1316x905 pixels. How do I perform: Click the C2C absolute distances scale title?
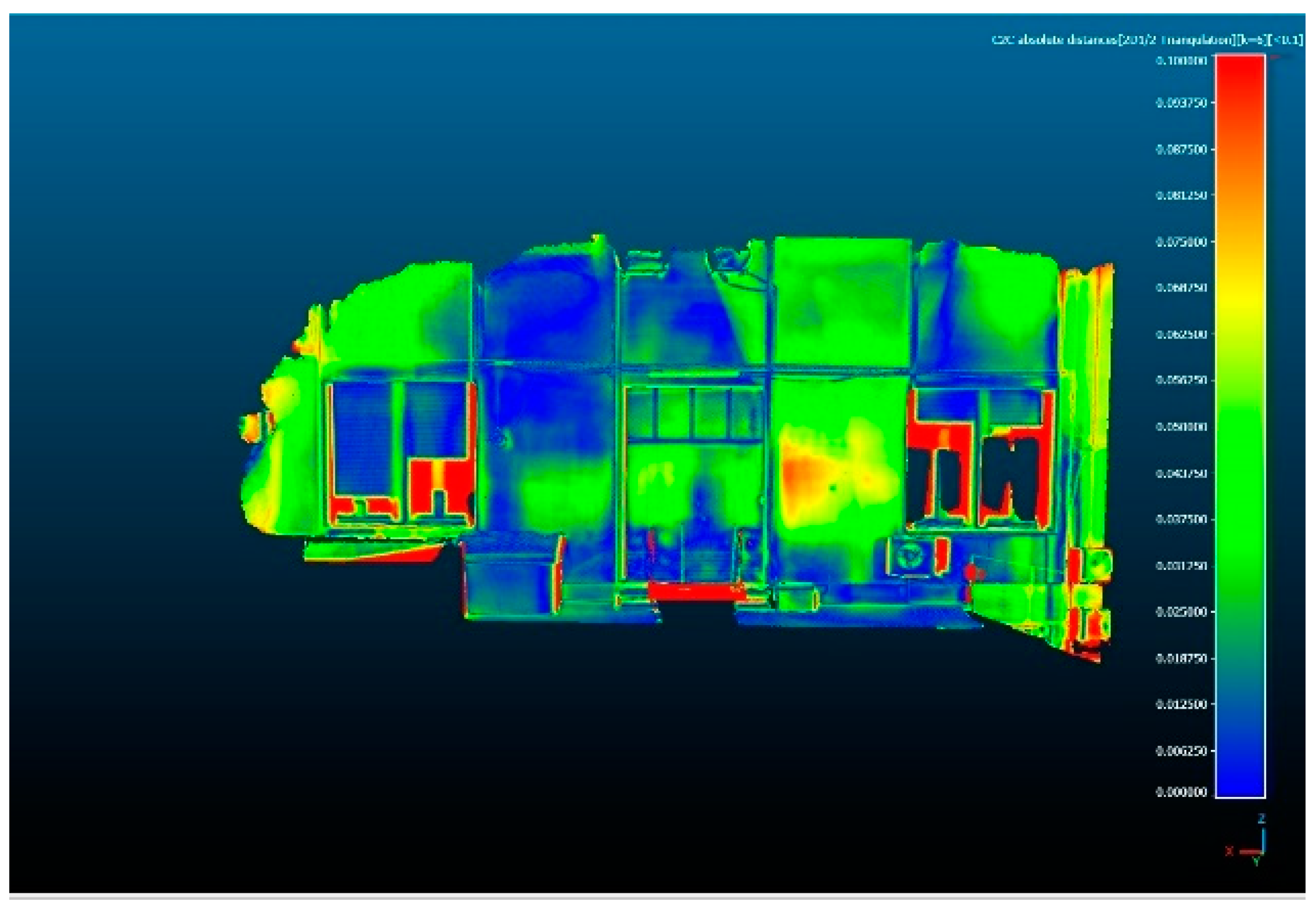pos(1146,39)
